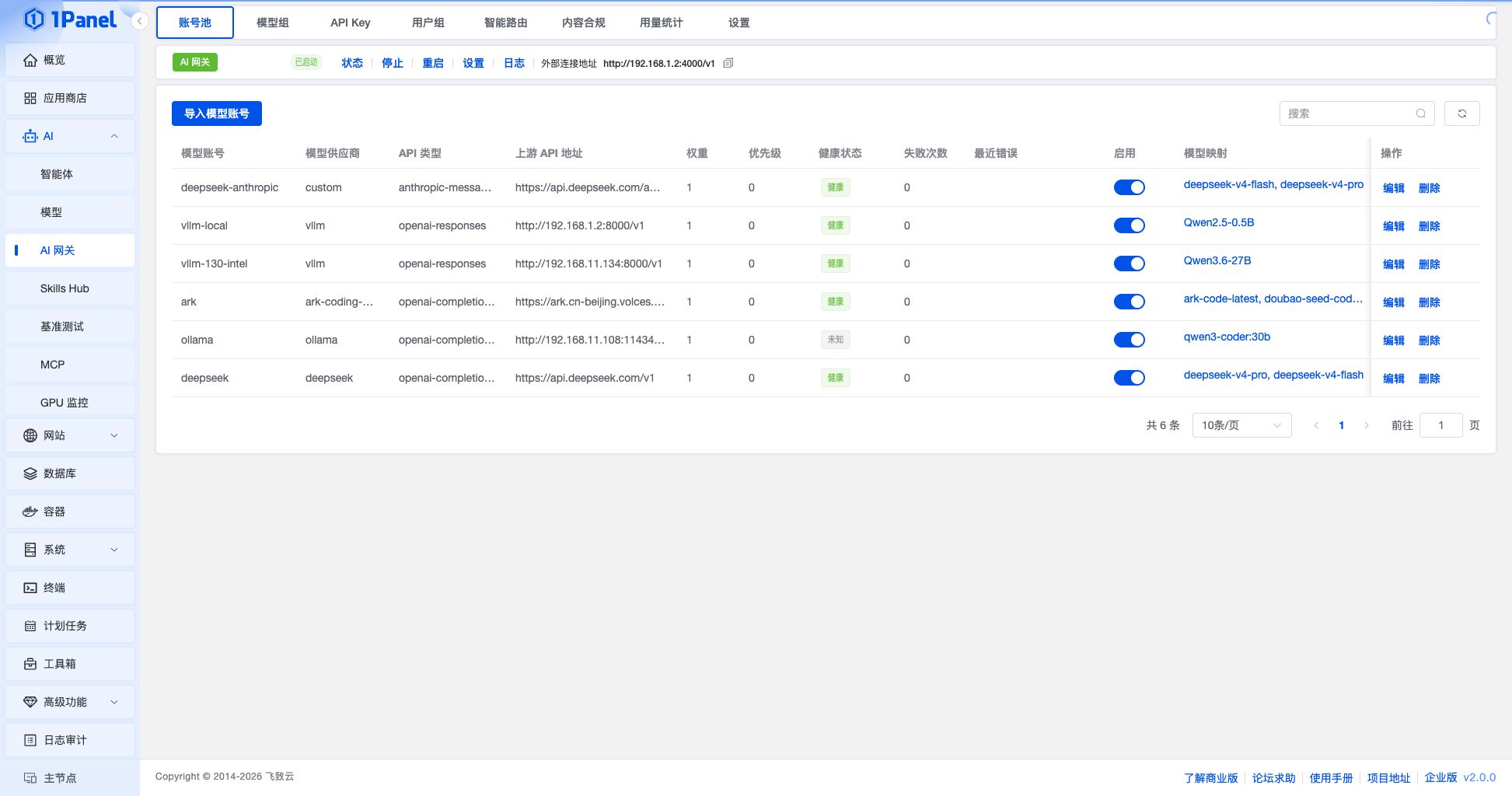Open 概览 home icon in sidebar
The image size is (1512, 796).
point(30,60)
